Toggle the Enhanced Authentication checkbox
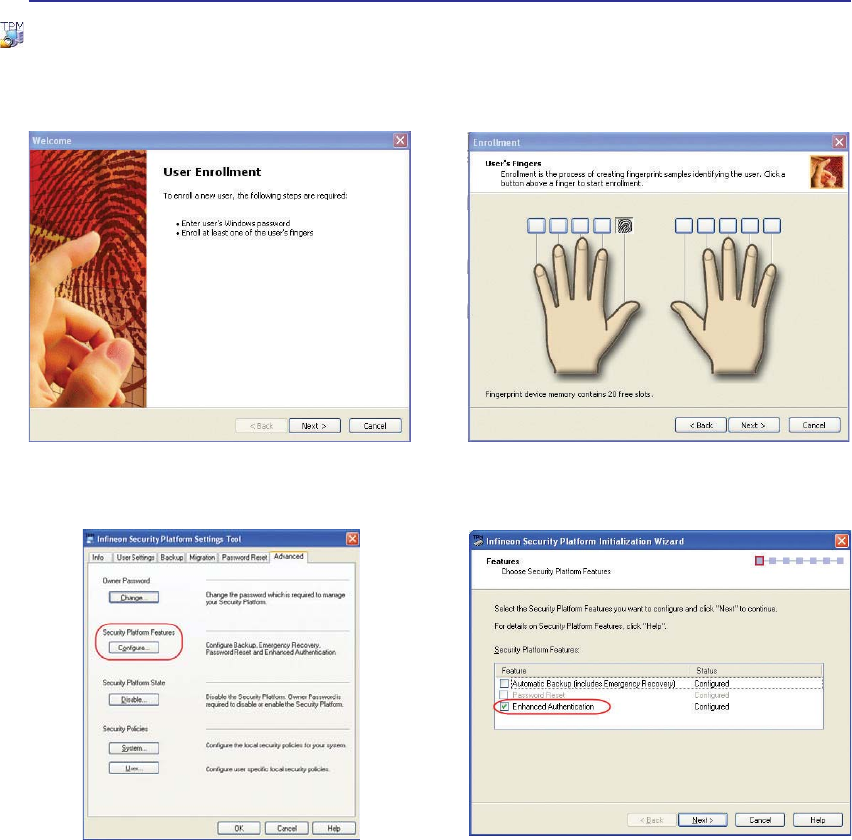 click(x=504, y=706)
